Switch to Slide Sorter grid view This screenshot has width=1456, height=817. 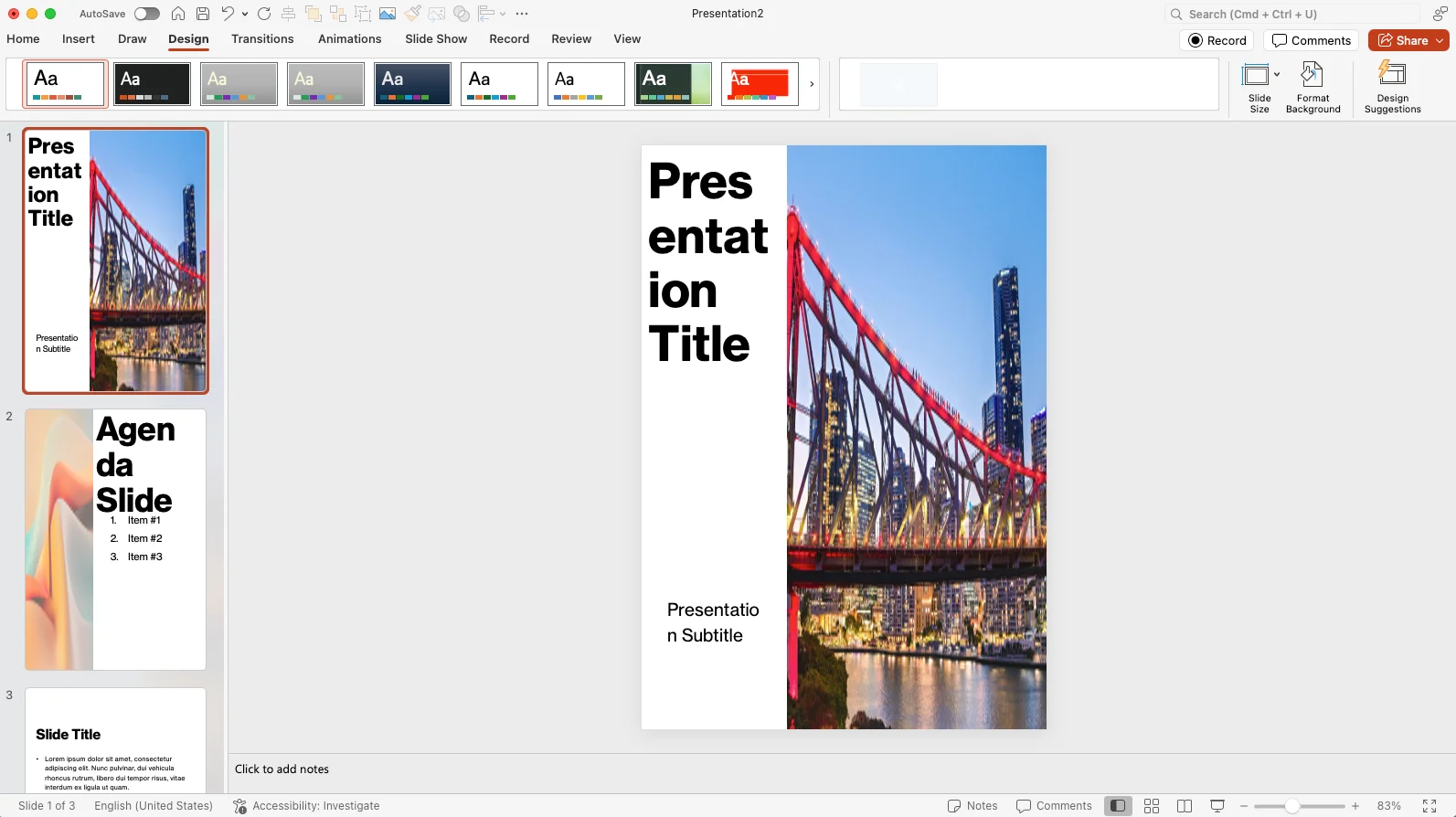1152,806
